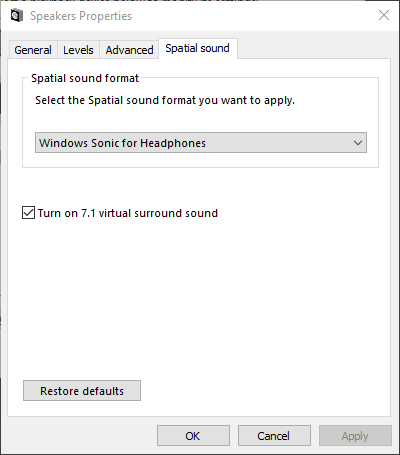Expand the spatial format dropdown chevron arrow
The width and height of the screenshot is (400, 455).
tap(358, 143)
